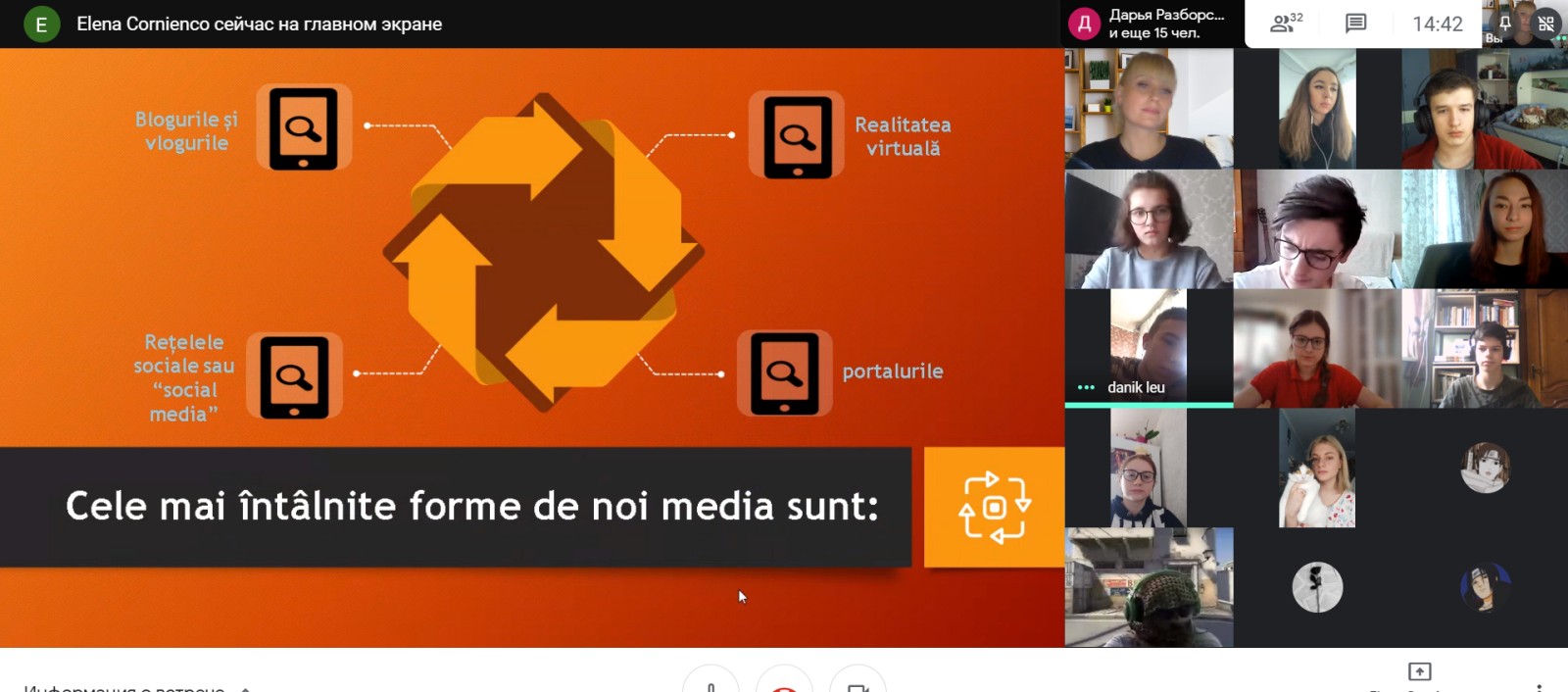1568x692 pixels.
Task: Open the meeting chat panel
Action: click(x=1355, y=23)
